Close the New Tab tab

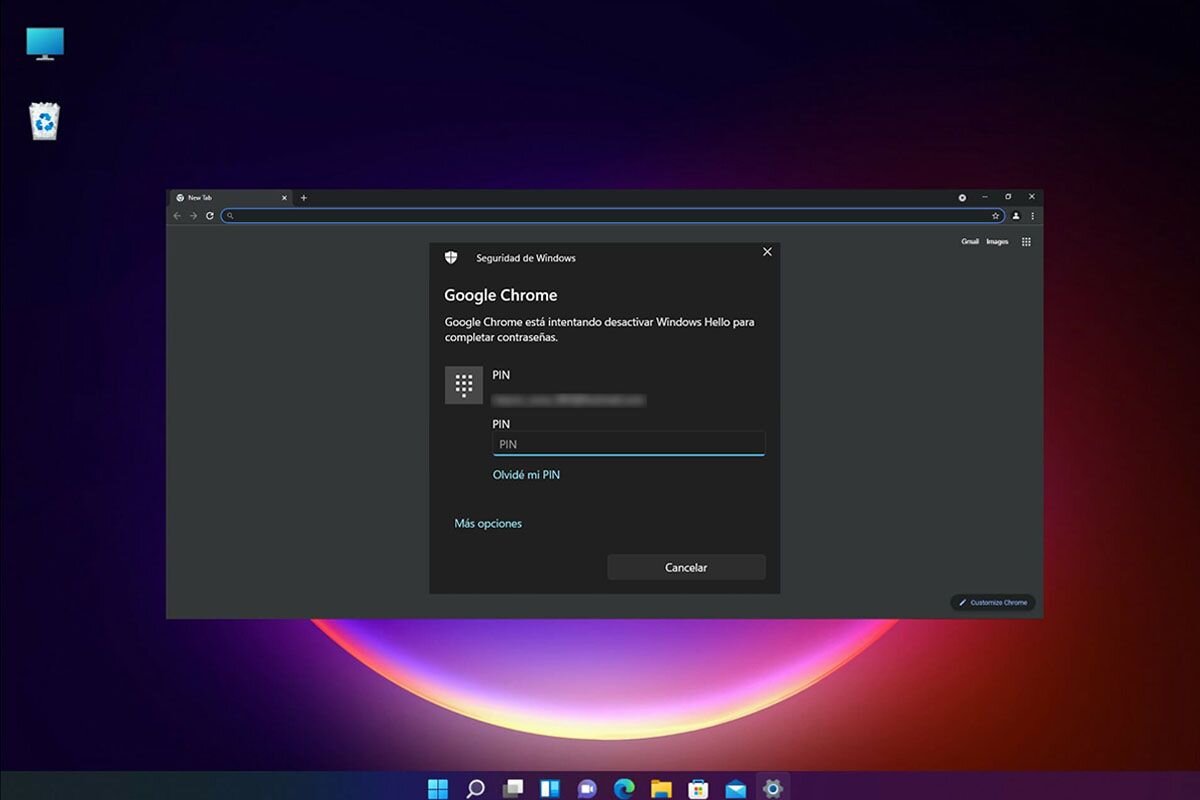pyautogui.click(x=284, y=198)
